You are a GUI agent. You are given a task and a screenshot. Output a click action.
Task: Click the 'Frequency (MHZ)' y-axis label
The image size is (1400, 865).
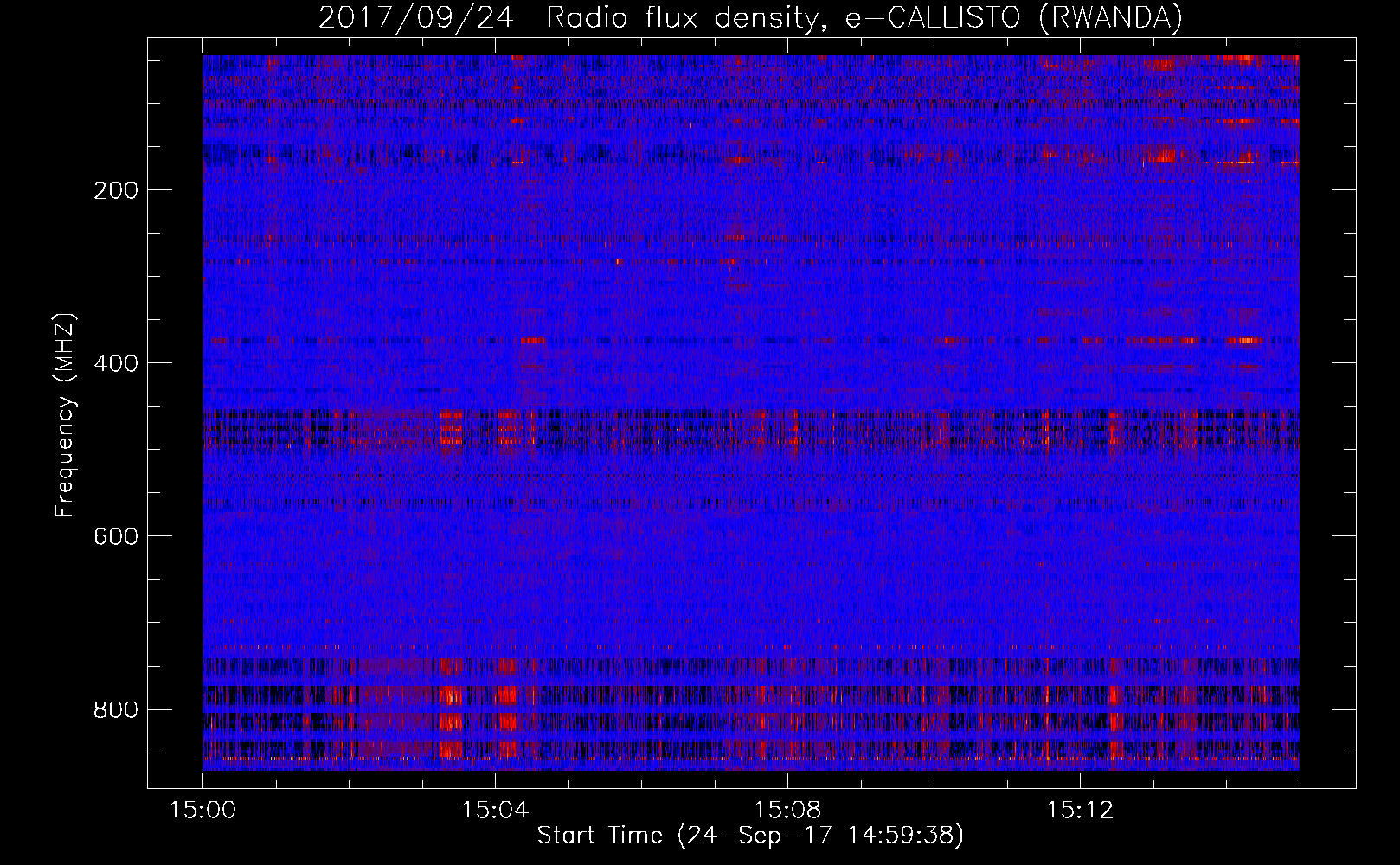[65, 414]
